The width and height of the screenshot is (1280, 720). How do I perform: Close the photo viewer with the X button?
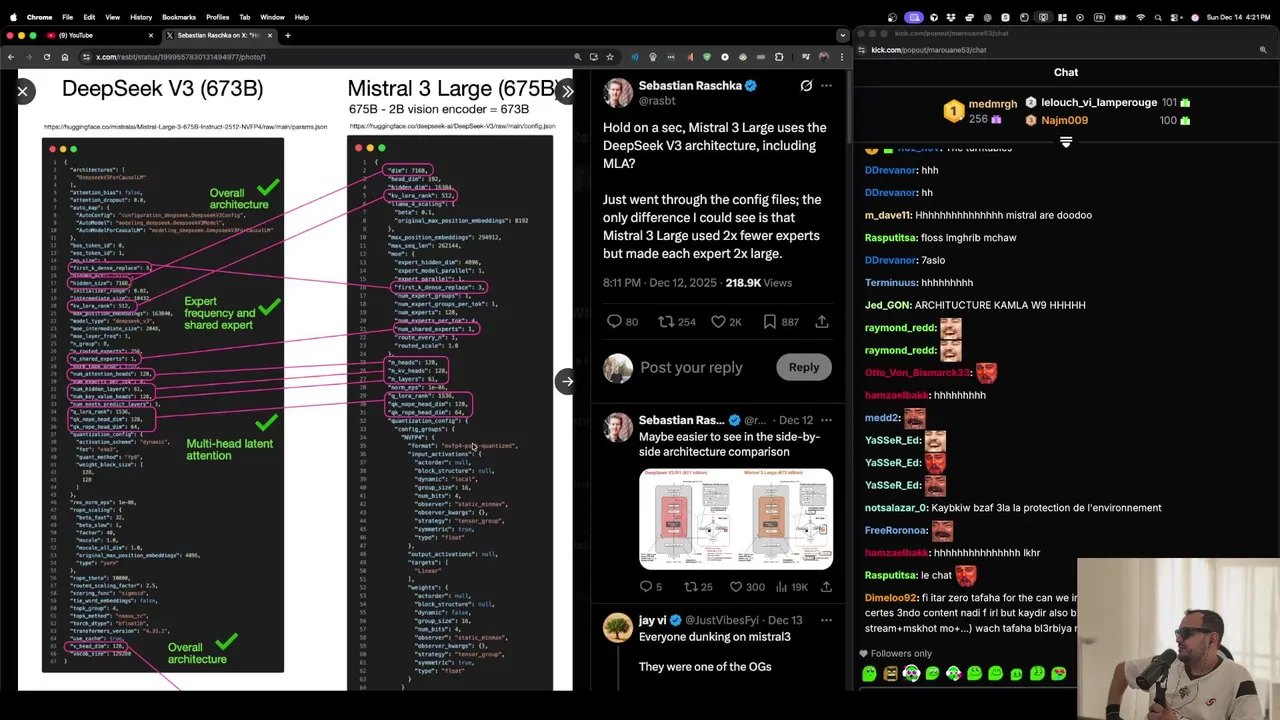click(x=22, y=91)
